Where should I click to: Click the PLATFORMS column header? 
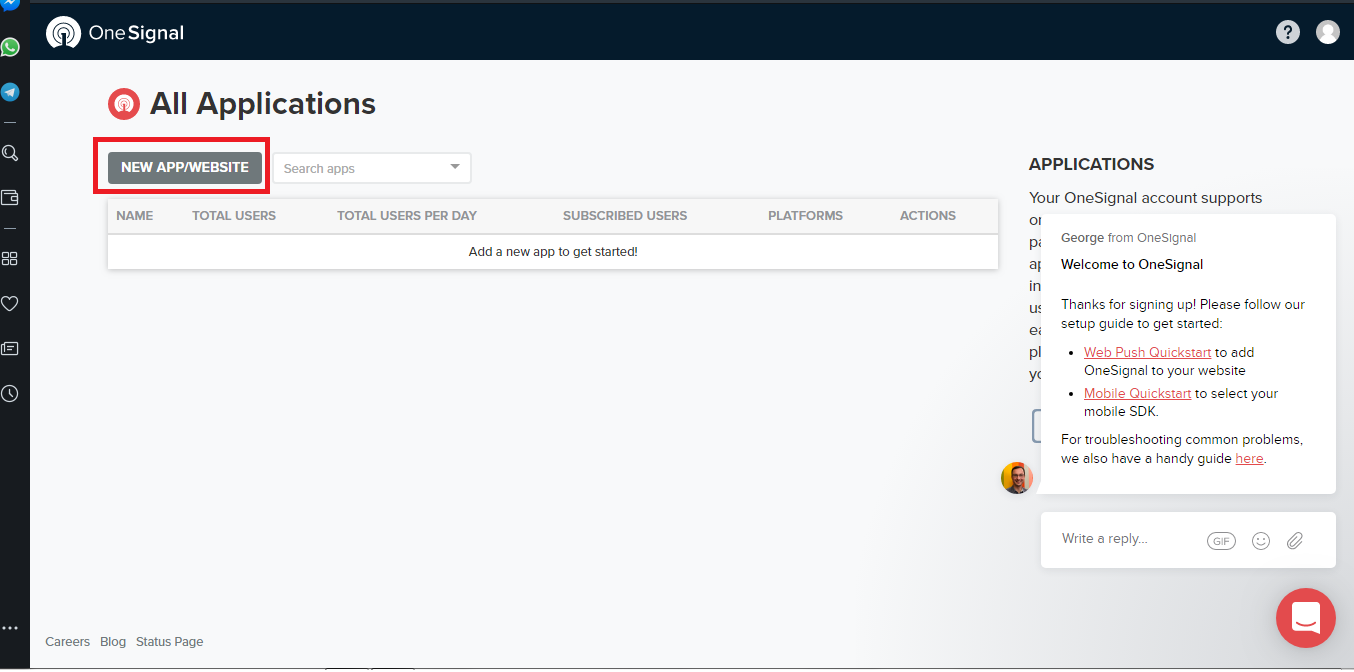coord(805,215)
